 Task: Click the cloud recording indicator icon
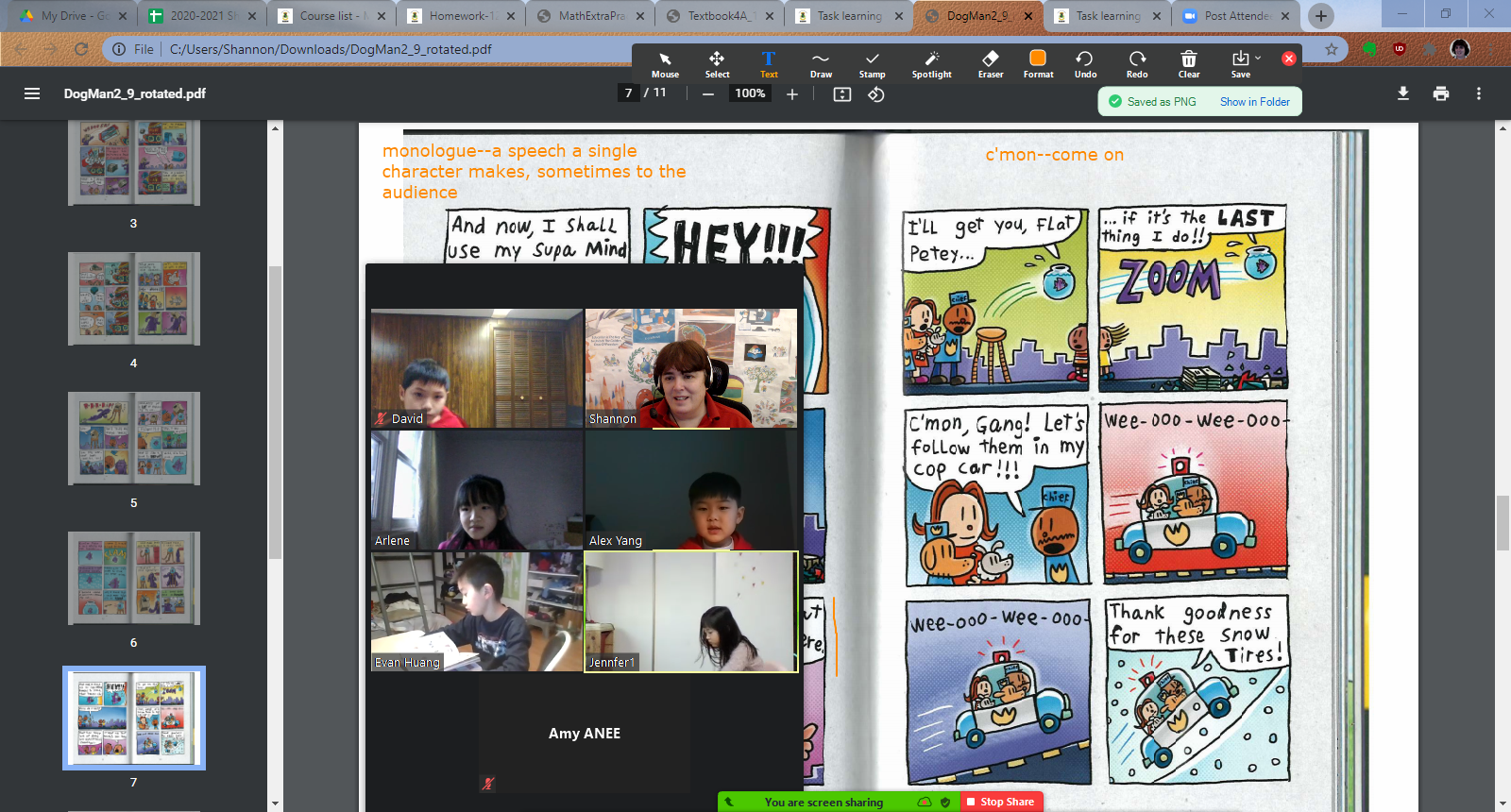(925, 803)
